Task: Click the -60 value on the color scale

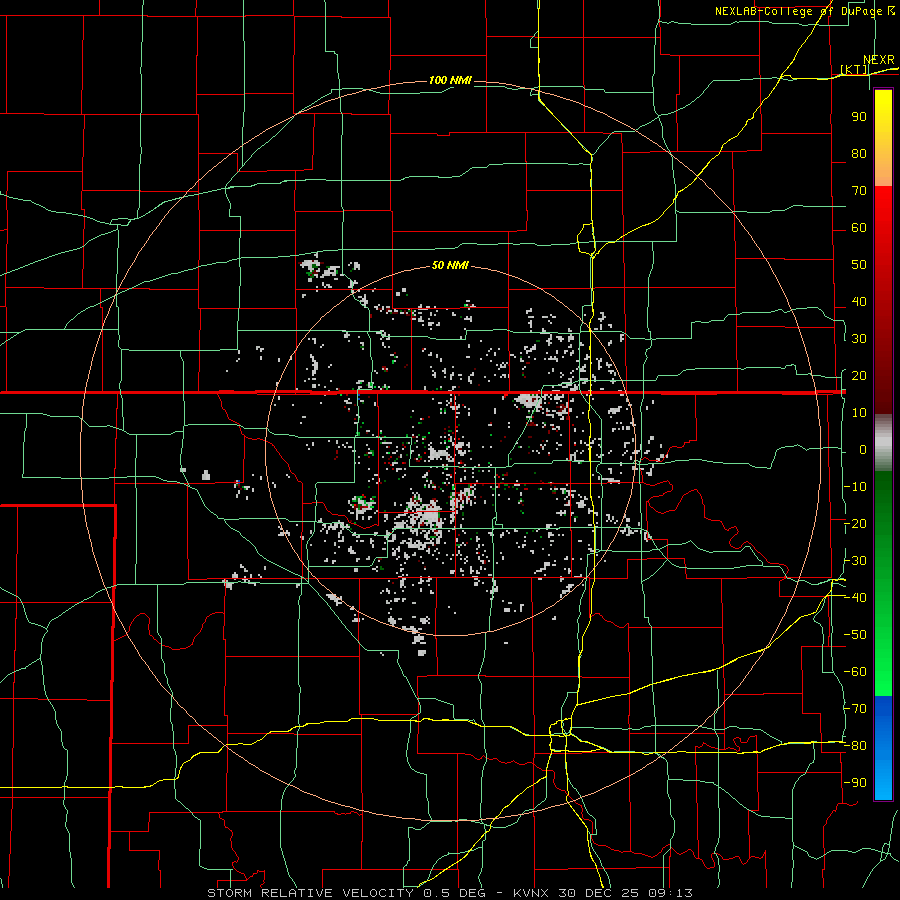Action: [855, 672]
